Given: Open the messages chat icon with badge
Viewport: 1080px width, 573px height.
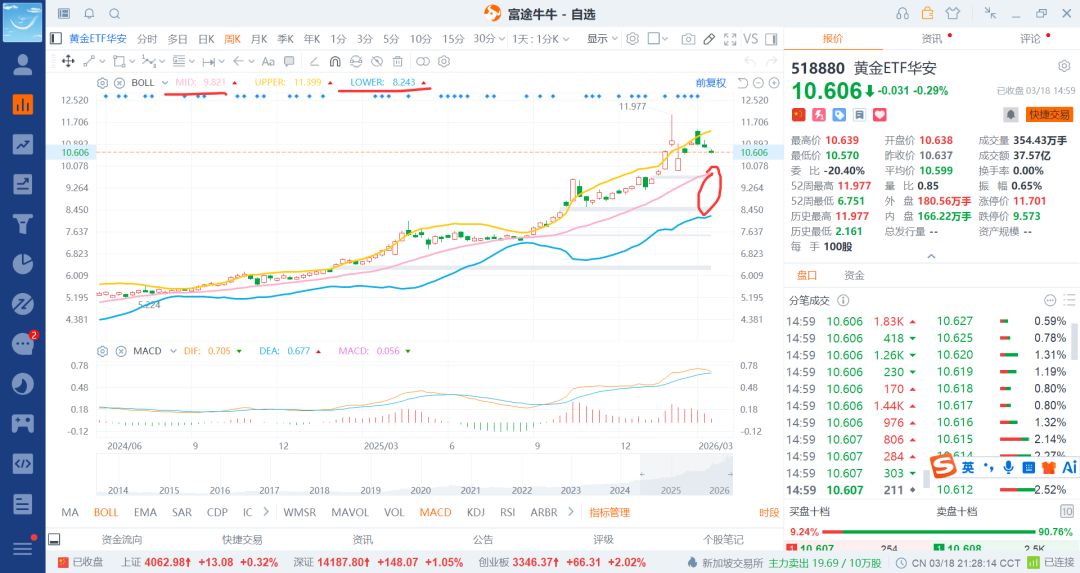Looking at the screenshot, I should coord(23,343).
